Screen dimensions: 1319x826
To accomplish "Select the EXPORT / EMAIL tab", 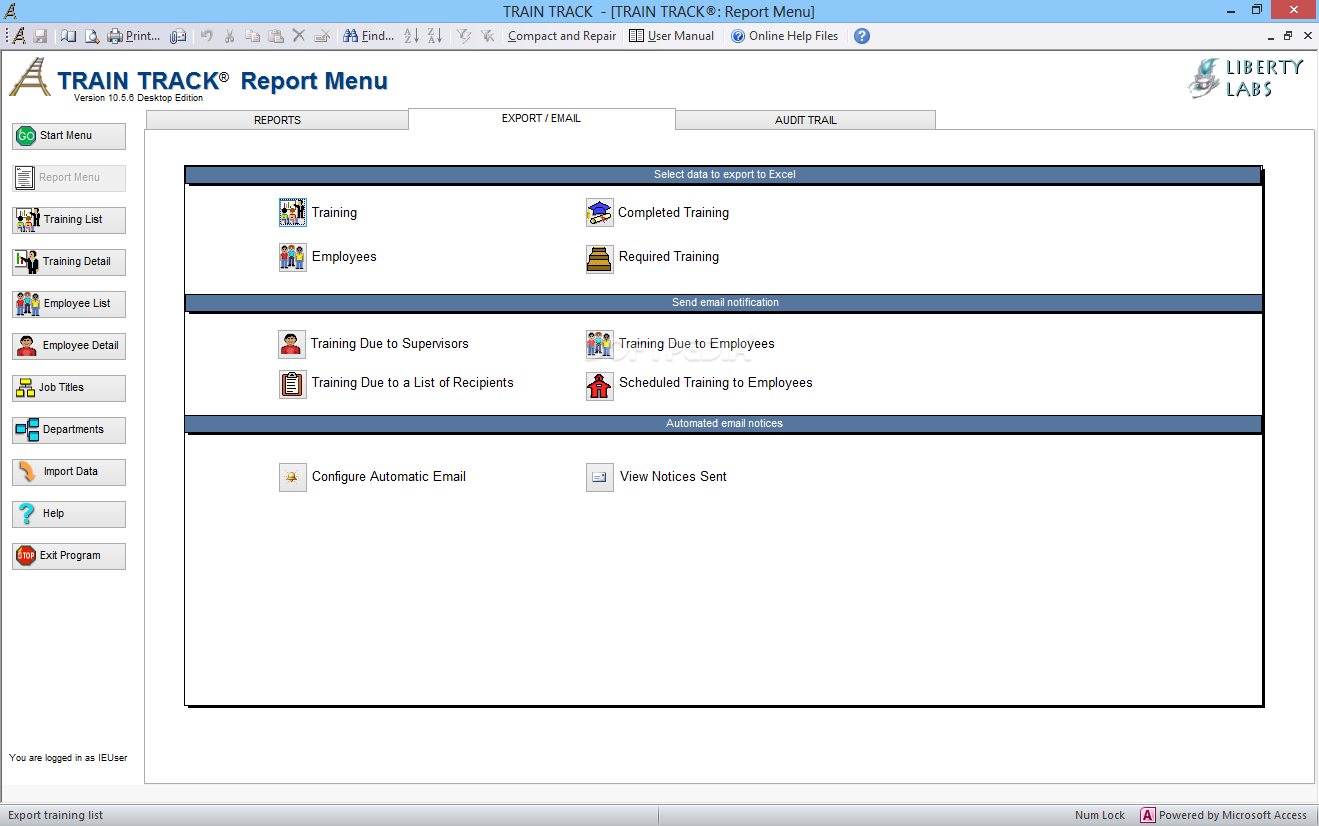I will pyautogui.click(x=542, y=118).
